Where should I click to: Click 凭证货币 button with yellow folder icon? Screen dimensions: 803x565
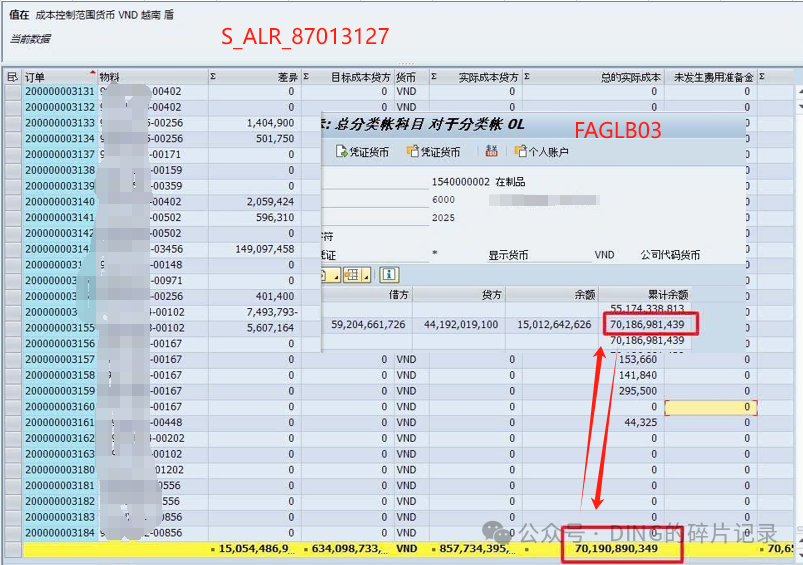click(433, 152)
